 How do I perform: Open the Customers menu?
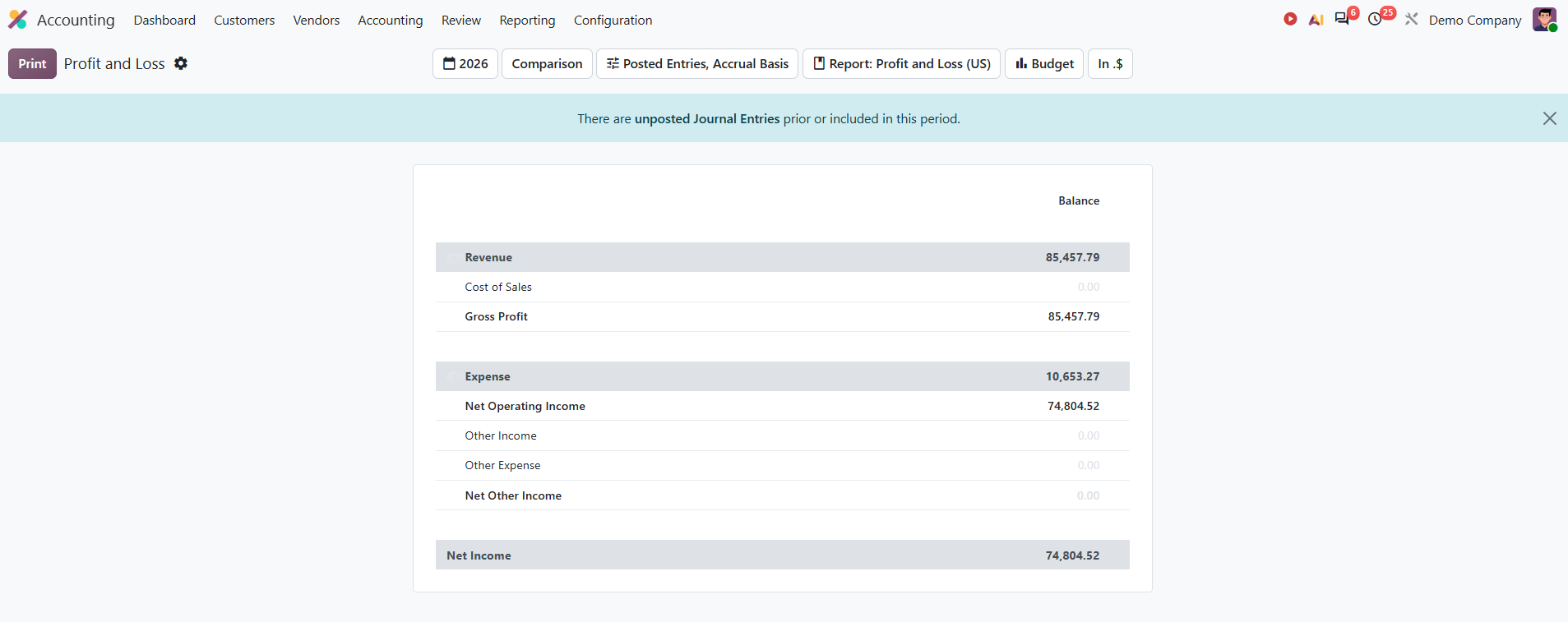244,20
